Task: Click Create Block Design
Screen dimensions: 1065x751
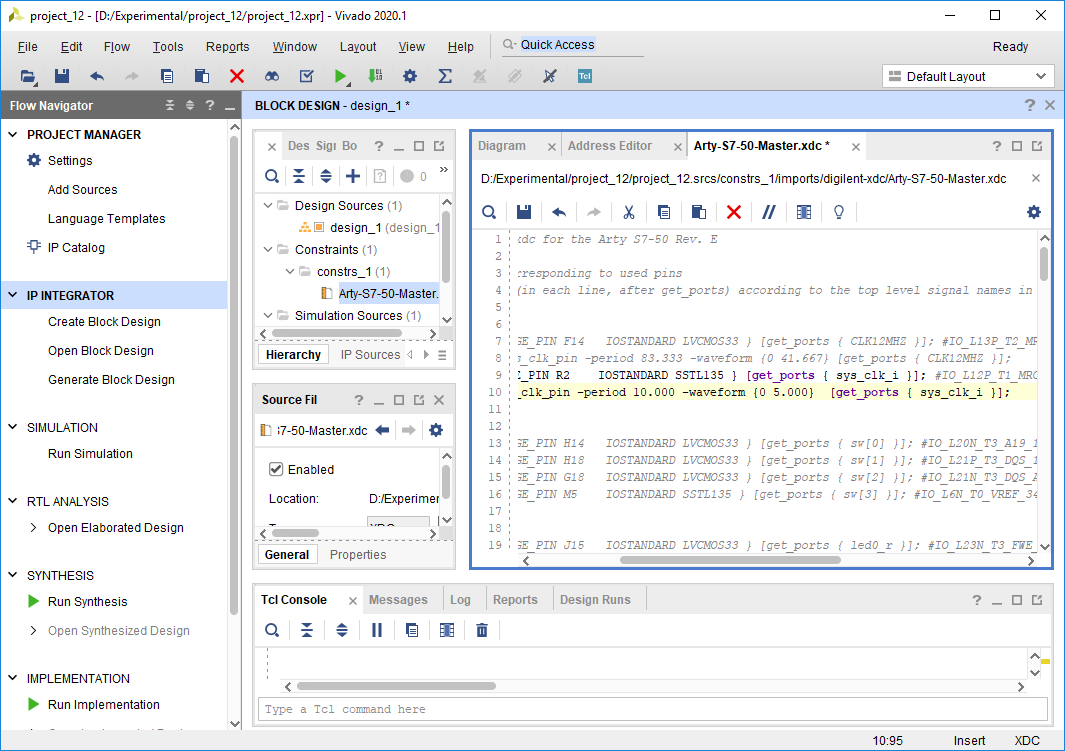Action: click(x=104, y=322)
